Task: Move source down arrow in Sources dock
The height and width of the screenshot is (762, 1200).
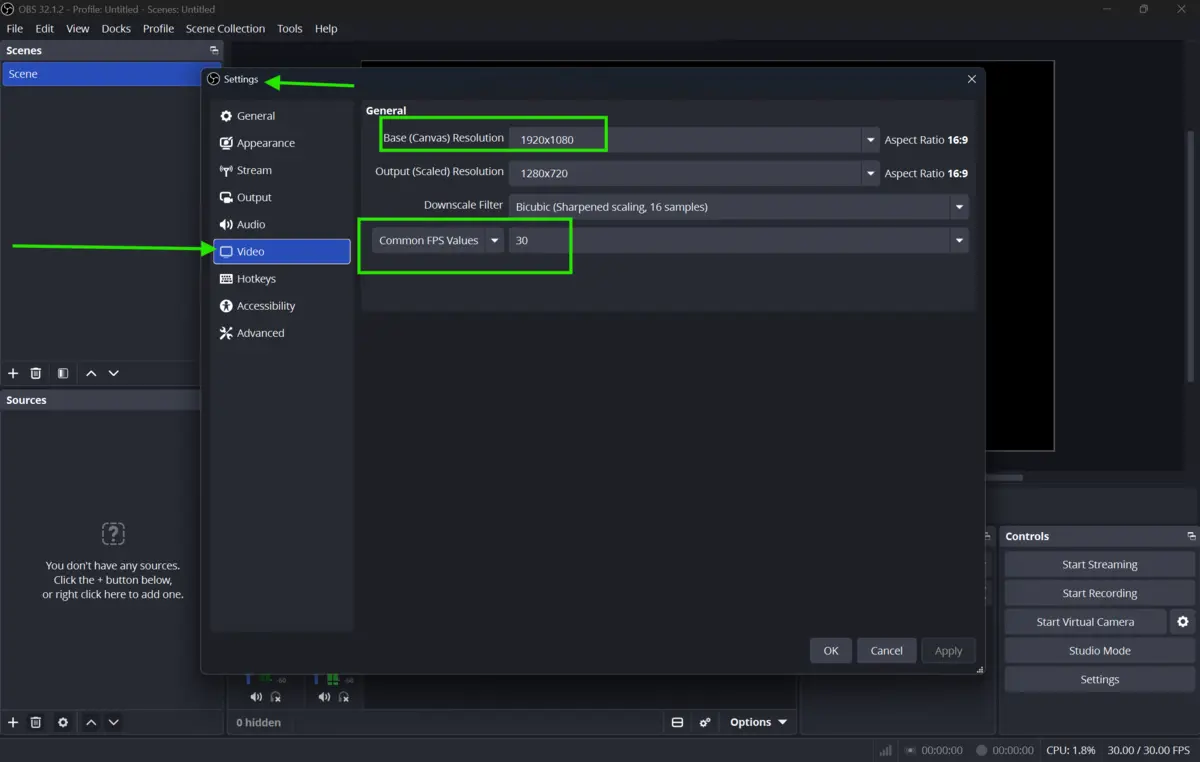Action: [114, 722]
